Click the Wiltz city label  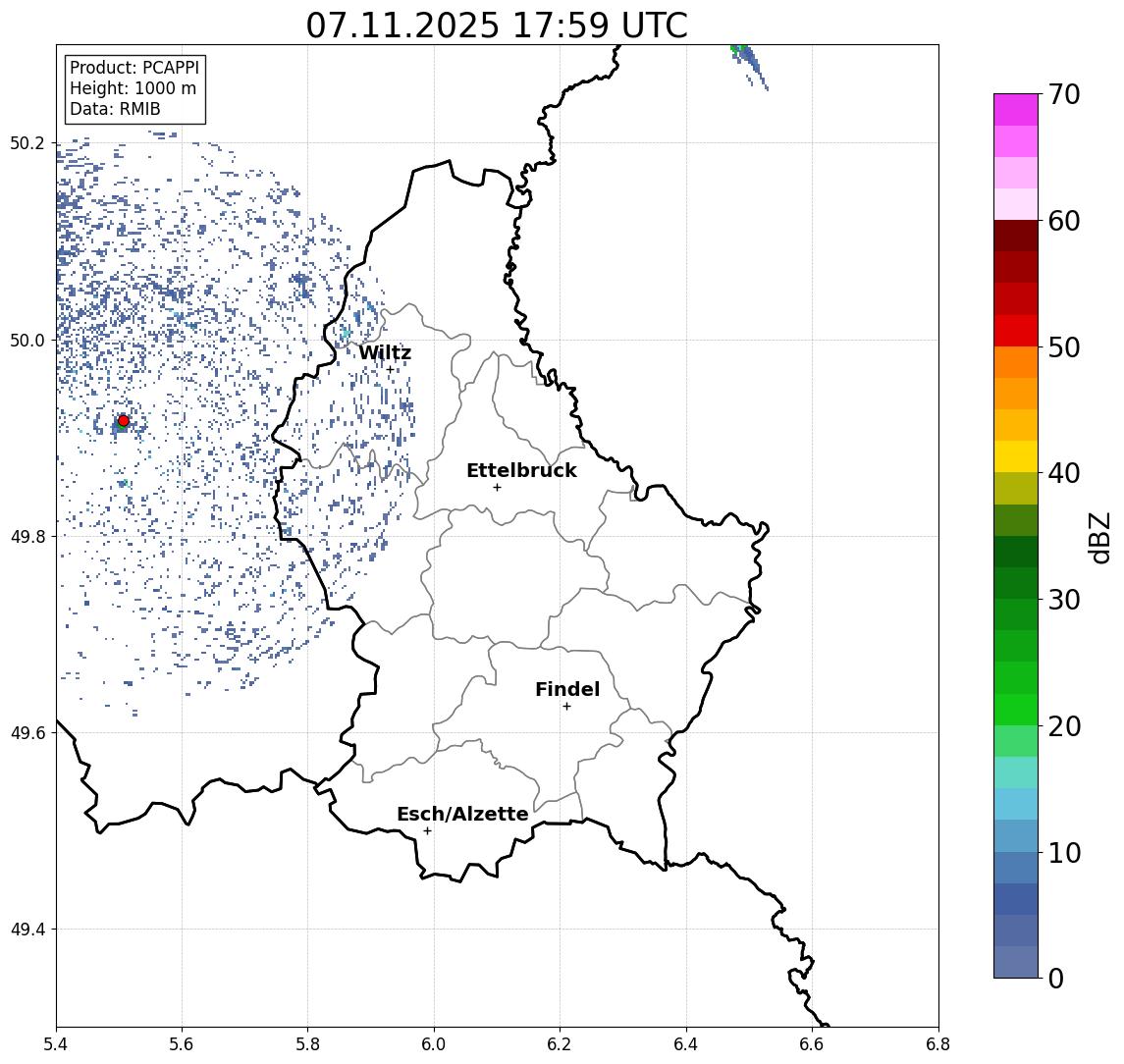point(385,352)
